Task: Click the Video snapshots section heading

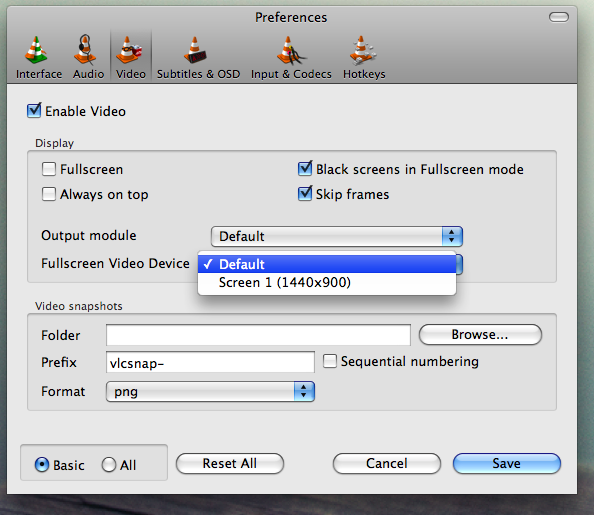Action: 79,306
